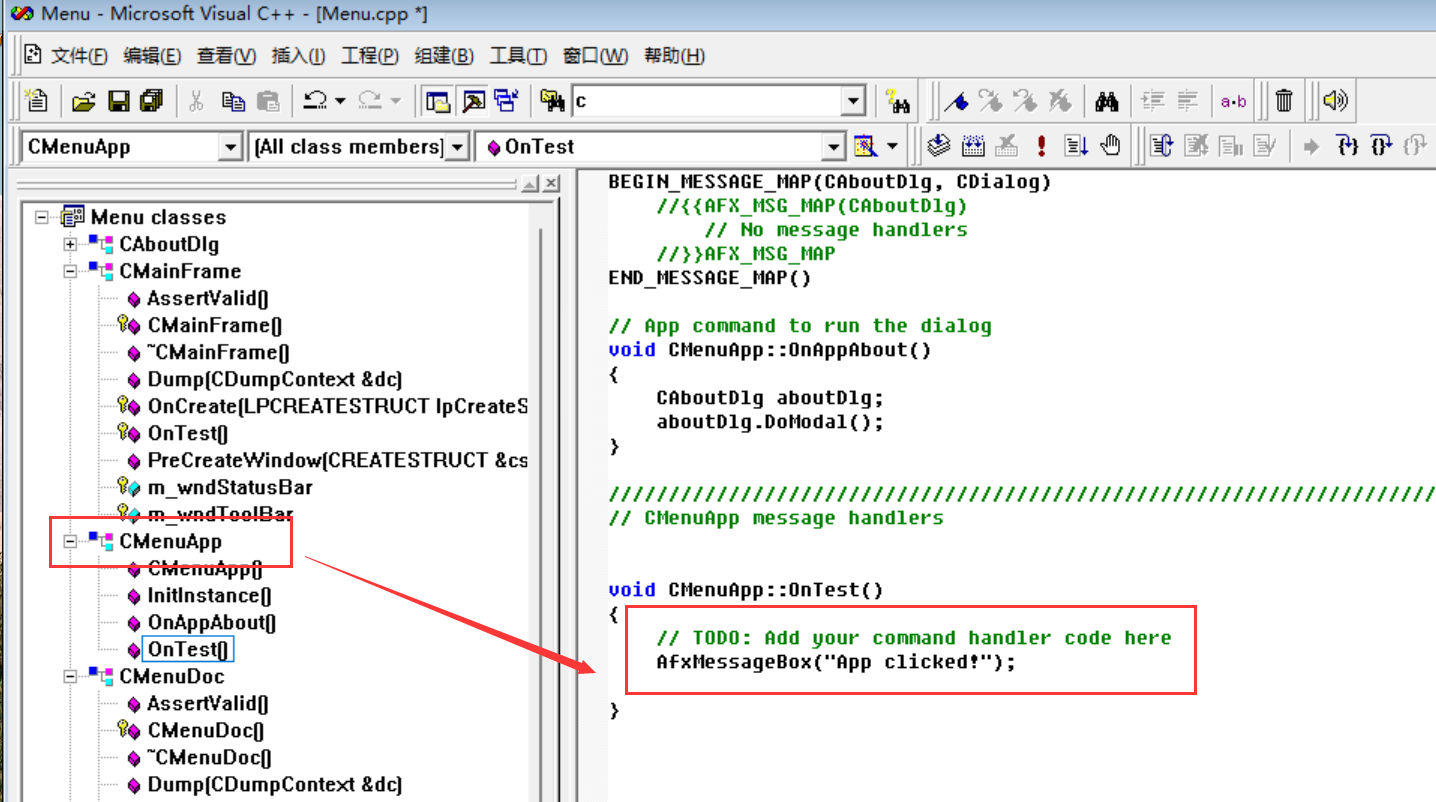Screen dimensions: 1436x802
Task: Open the 窗口(W) menu
Action: [596, 56]
